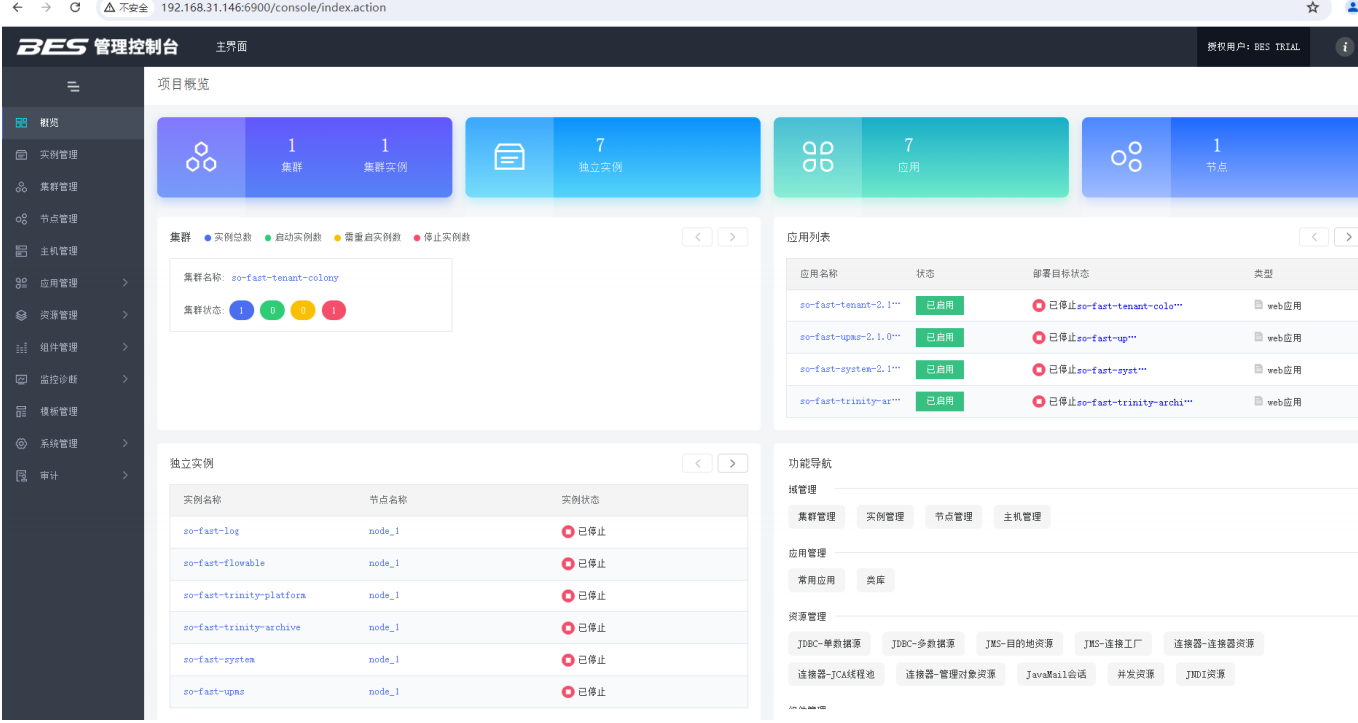
Task: Expand the 资源管理 submenu chevron
Action: (125, 315)
